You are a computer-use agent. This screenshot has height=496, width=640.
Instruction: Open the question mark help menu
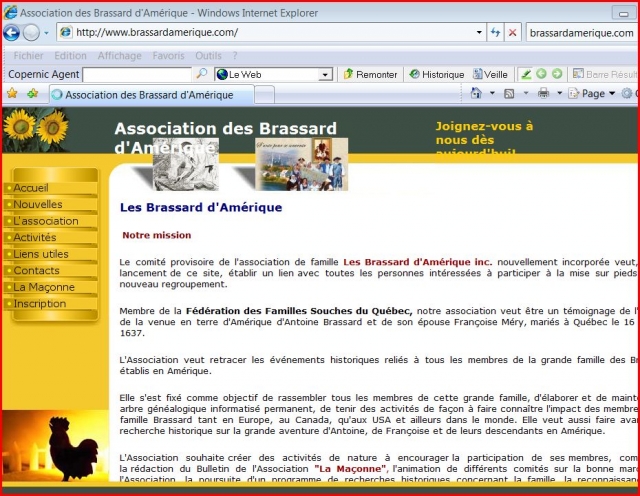[235, 56]
